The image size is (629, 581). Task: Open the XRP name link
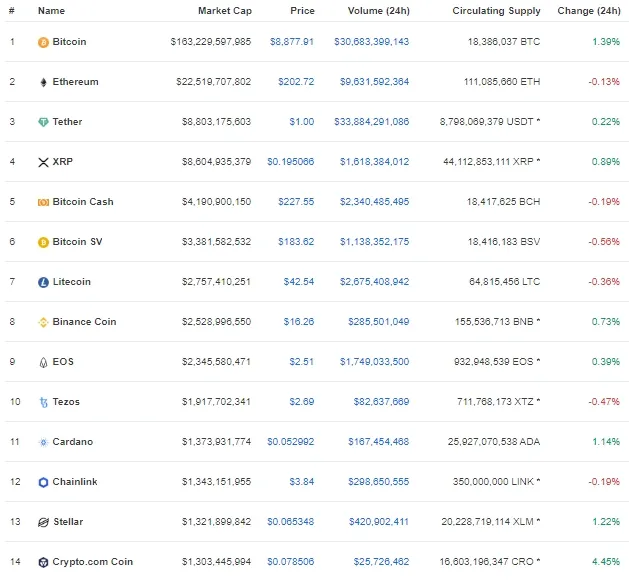(63, 162)
